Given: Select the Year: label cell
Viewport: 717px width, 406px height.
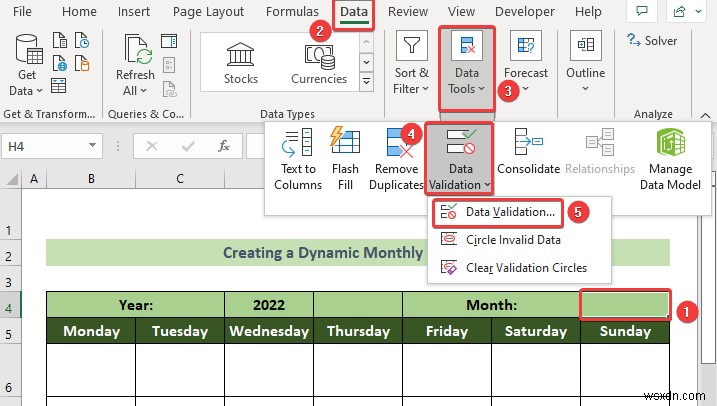Looking at the screenshot, I should click(x=136, y=305).
